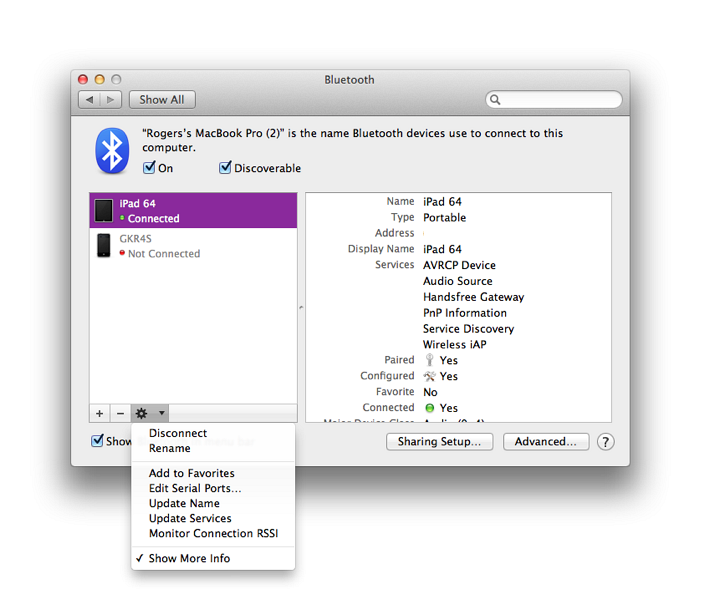Click the pane splitter handle
The height and width of the screenshot is (605, 720).
301,307
